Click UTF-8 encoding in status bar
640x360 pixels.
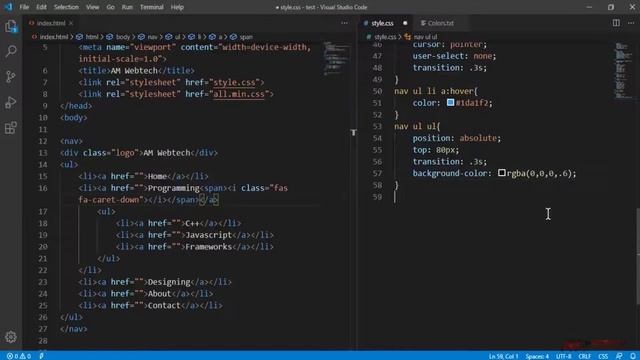[563, 356]
